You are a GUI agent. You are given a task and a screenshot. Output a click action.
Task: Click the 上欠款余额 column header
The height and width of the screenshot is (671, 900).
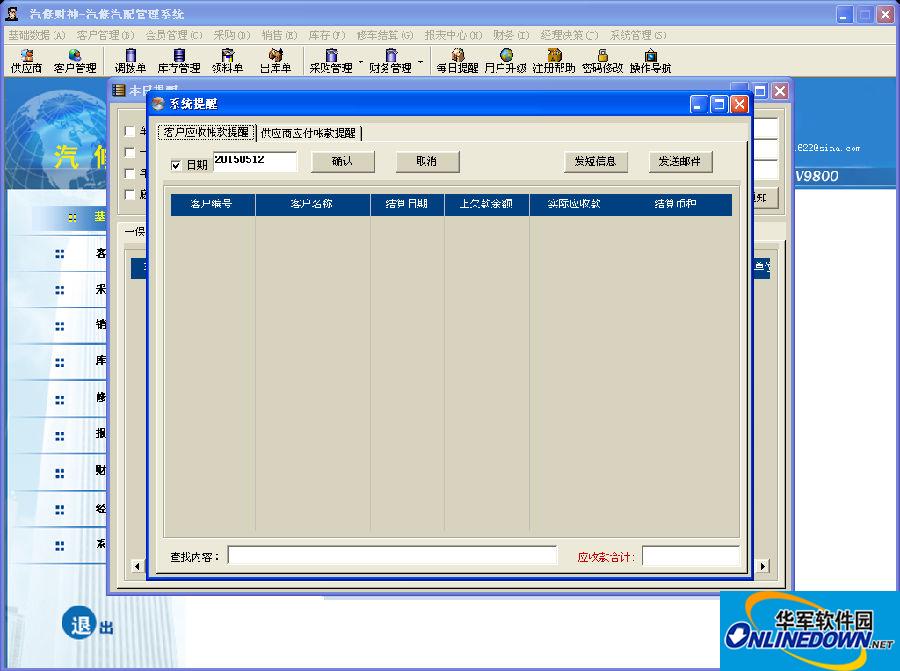tap(487, 204)
